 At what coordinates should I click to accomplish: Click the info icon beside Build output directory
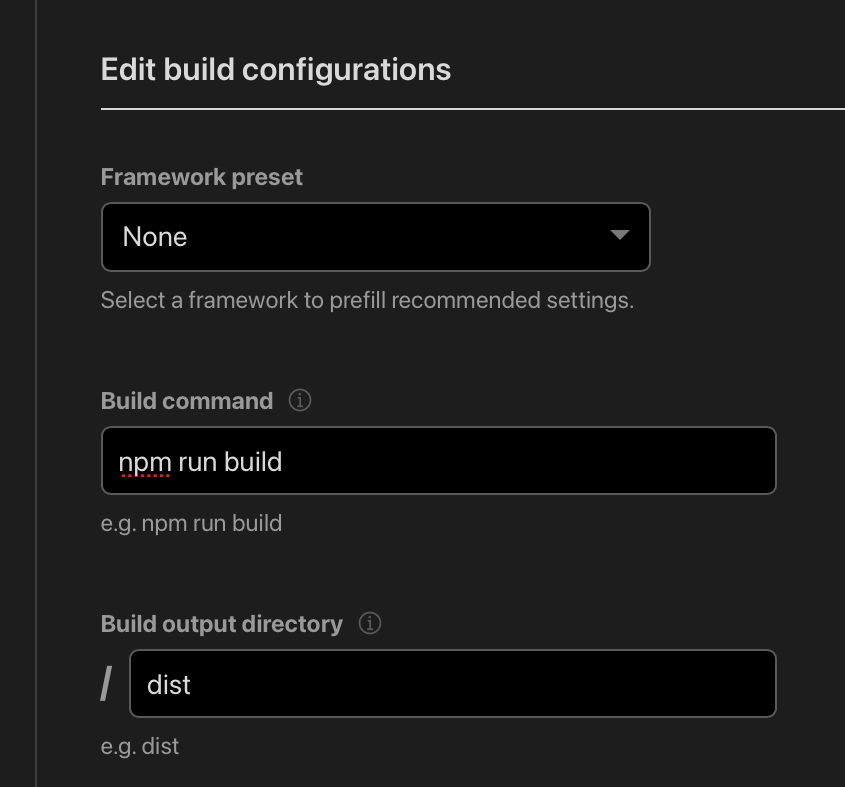(370, 624)
